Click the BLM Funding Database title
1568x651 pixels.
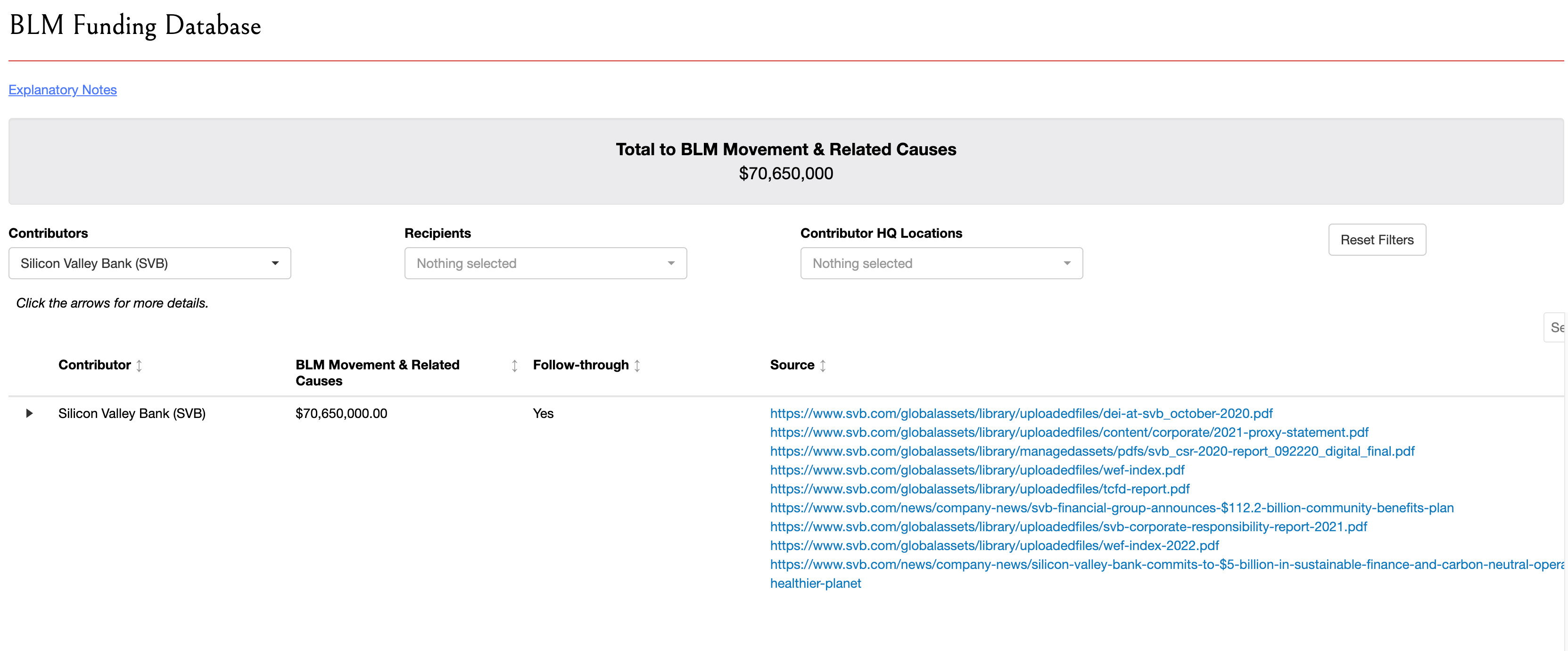click(x=135, y=25)
